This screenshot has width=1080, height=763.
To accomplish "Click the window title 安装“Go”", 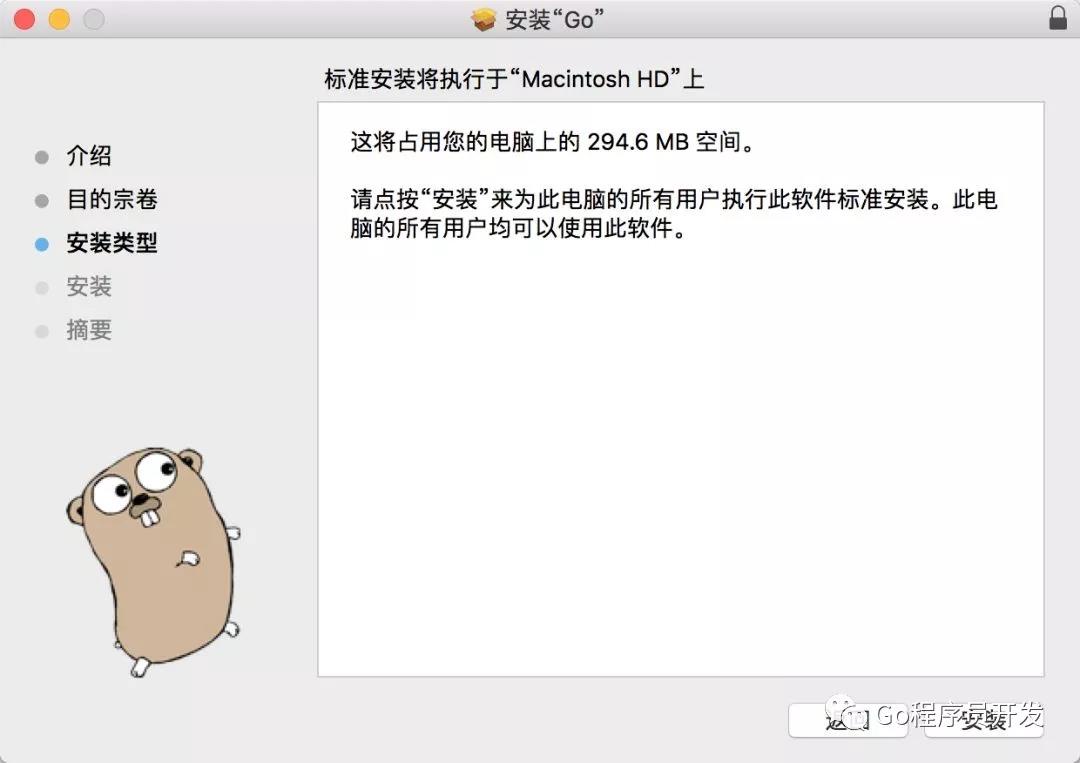I will tap(554, 19).
